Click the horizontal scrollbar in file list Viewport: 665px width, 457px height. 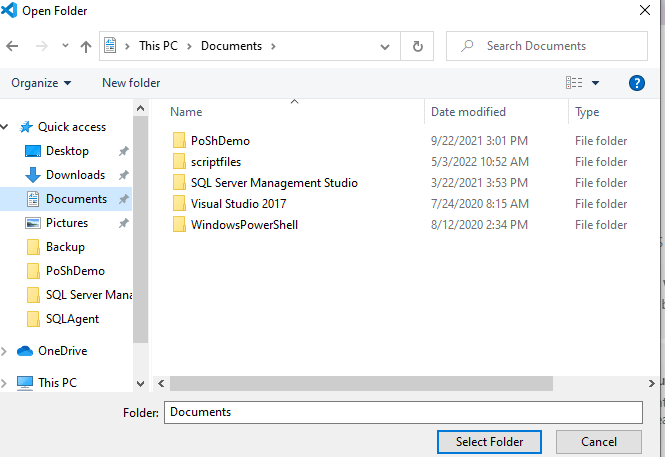point(361,383)
